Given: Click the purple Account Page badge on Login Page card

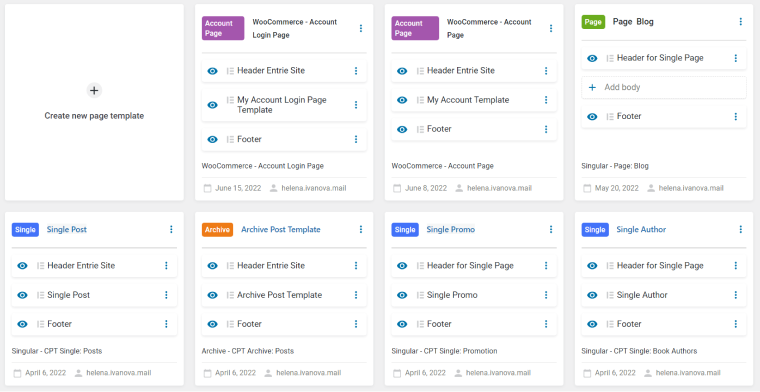Looking at the screenshot, I should pos(223,28).
